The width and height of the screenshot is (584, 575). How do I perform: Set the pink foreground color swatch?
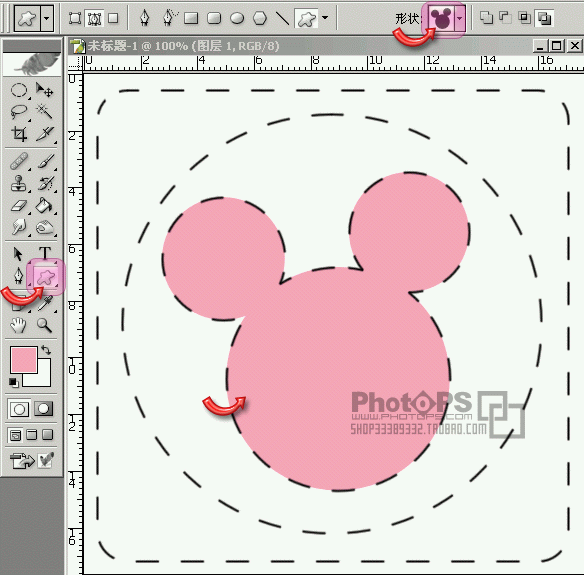click(x=24, y=359)
